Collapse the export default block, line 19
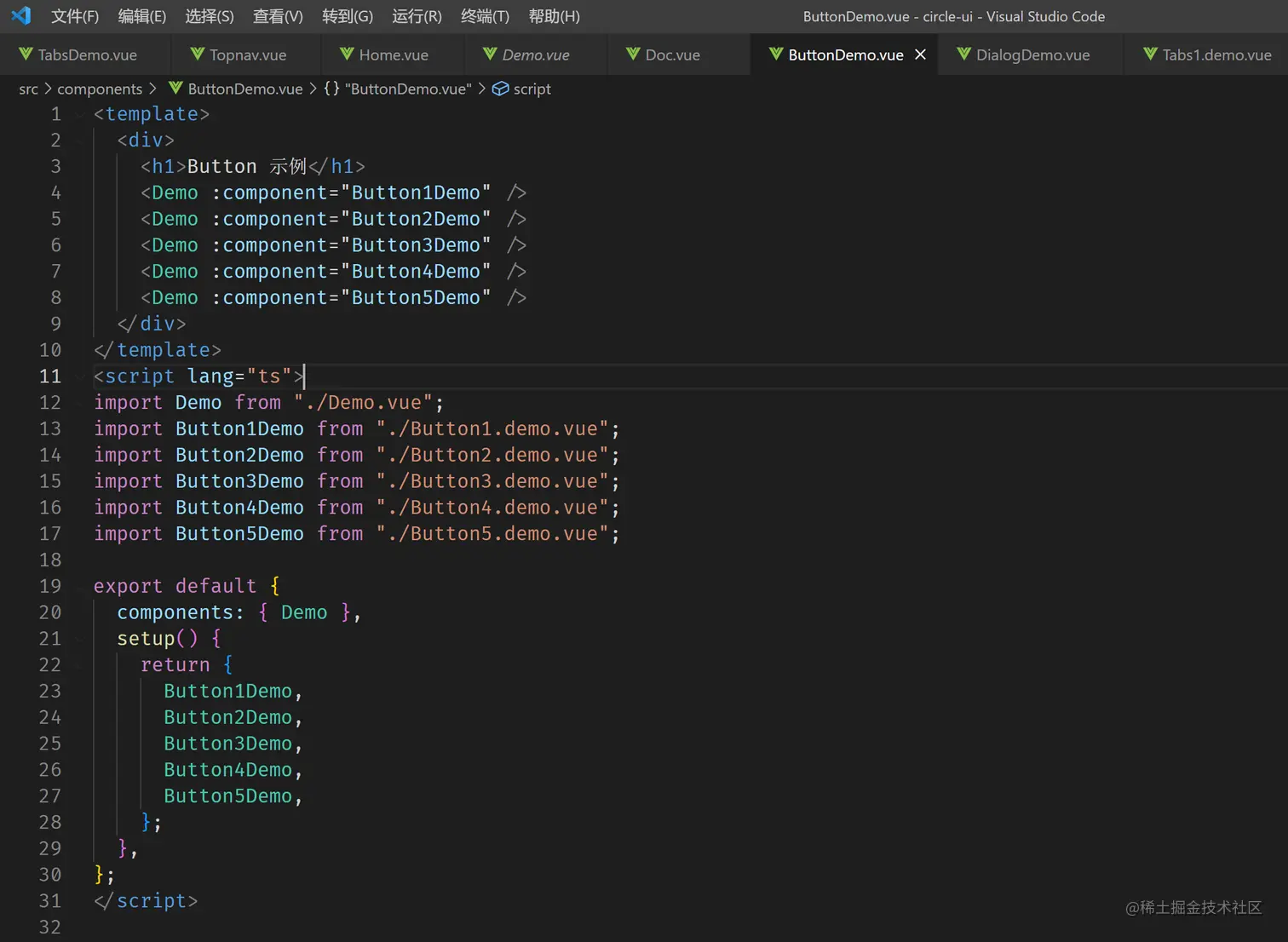The image size is (1288, 942). tap(80, 586)
